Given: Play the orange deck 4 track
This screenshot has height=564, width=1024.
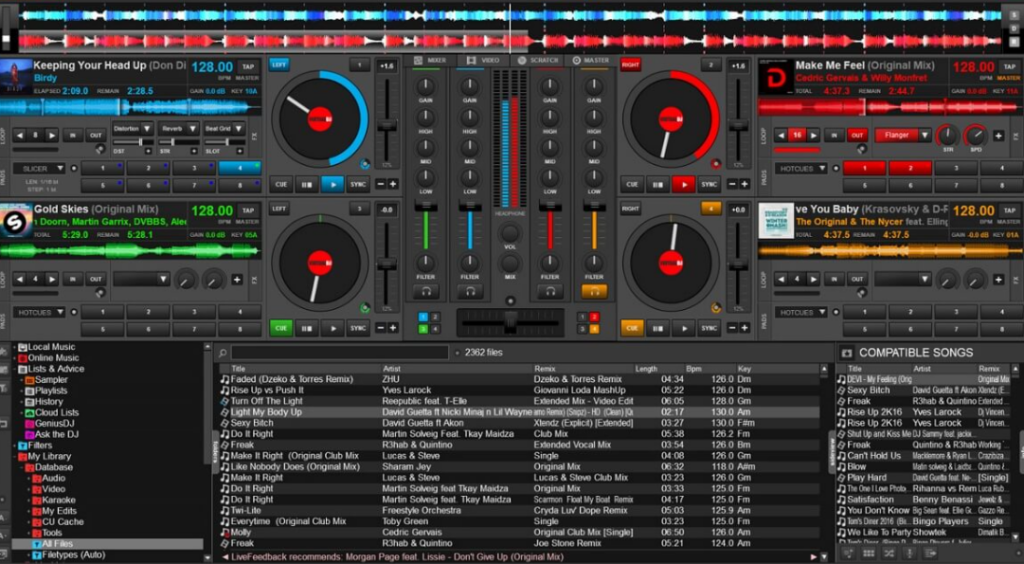Looking at the screenshot, I should pyautogui.click(x=684, y=328).
